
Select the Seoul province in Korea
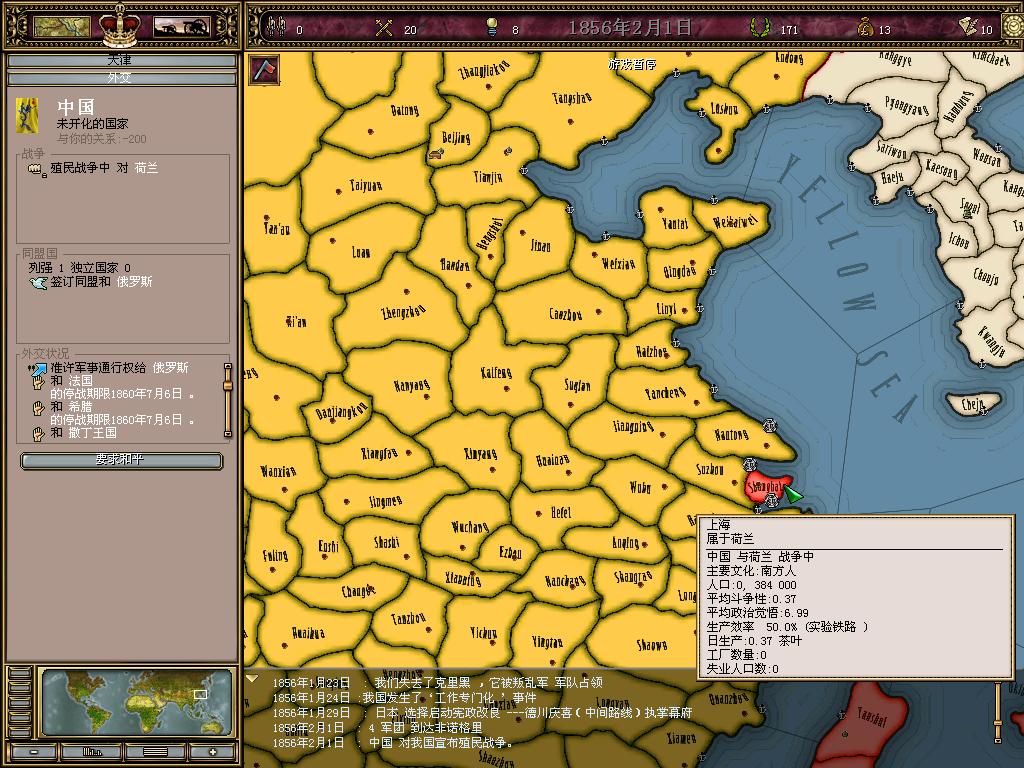[x=970, y=209]
